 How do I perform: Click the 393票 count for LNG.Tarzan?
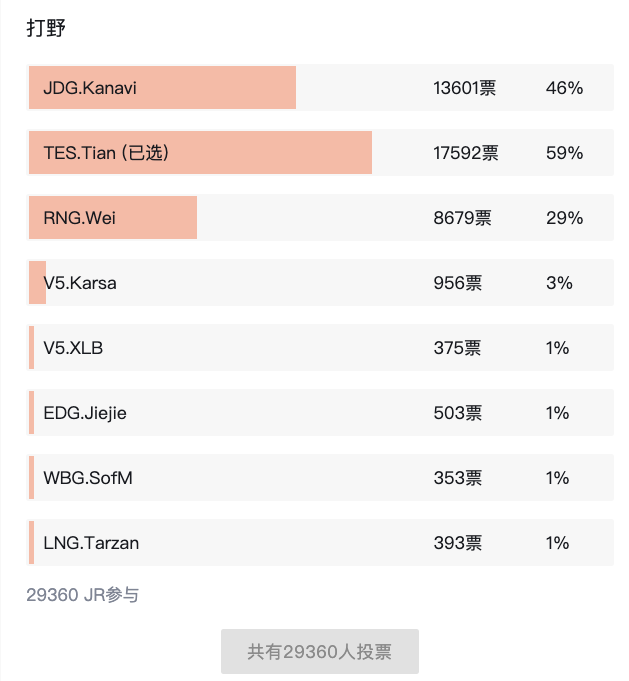pos(457,543)
